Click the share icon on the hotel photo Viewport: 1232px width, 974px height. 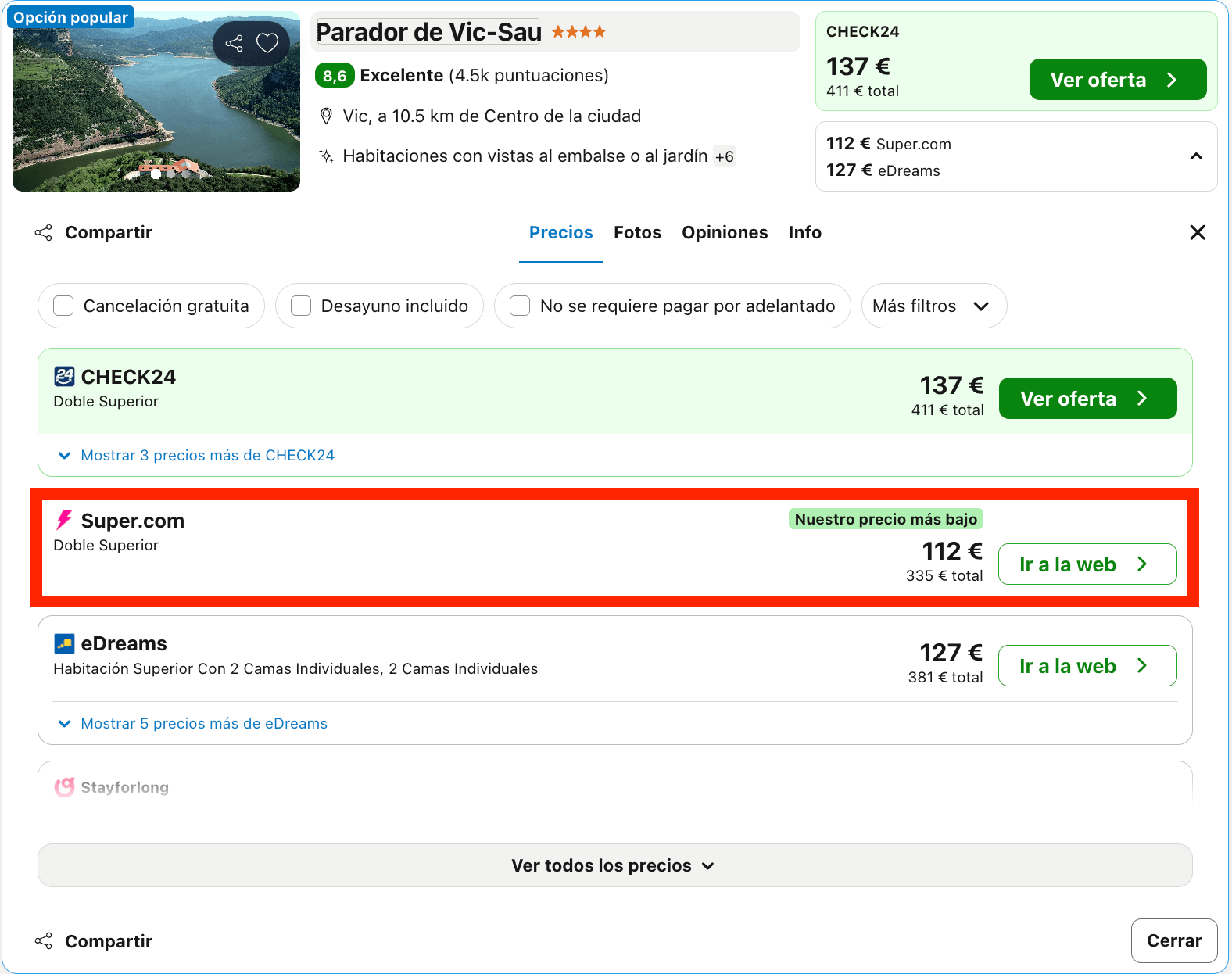coord(235,43)
